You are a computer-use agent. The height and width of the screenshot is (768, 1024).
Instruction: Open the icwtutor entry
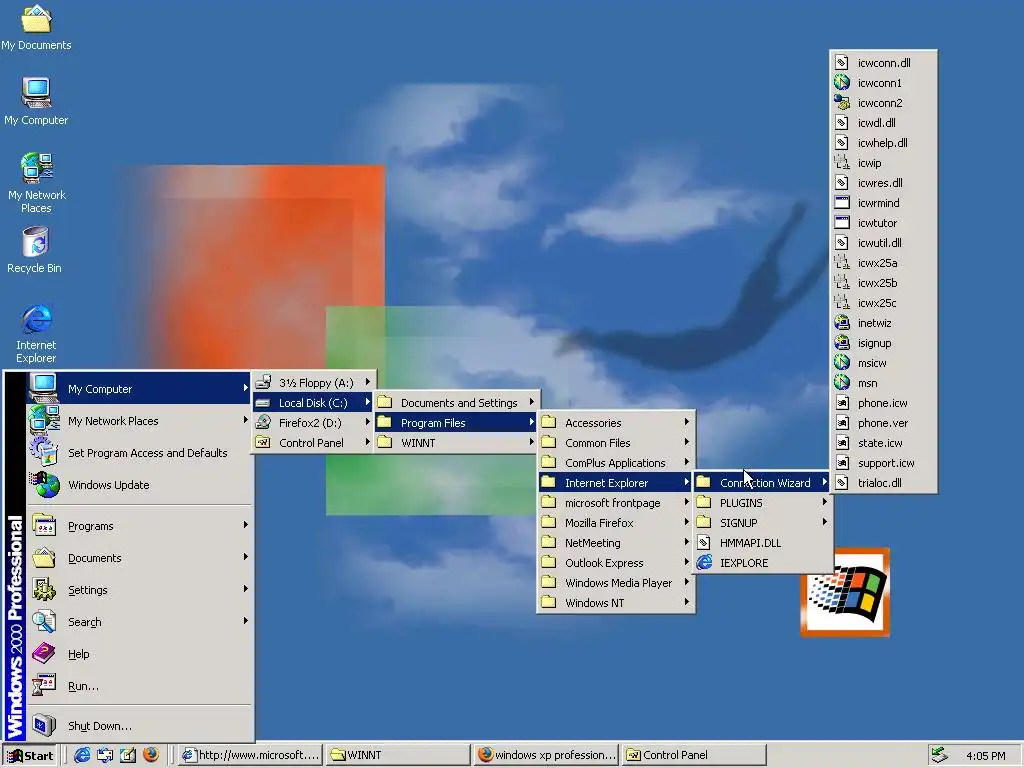[884, 223]
